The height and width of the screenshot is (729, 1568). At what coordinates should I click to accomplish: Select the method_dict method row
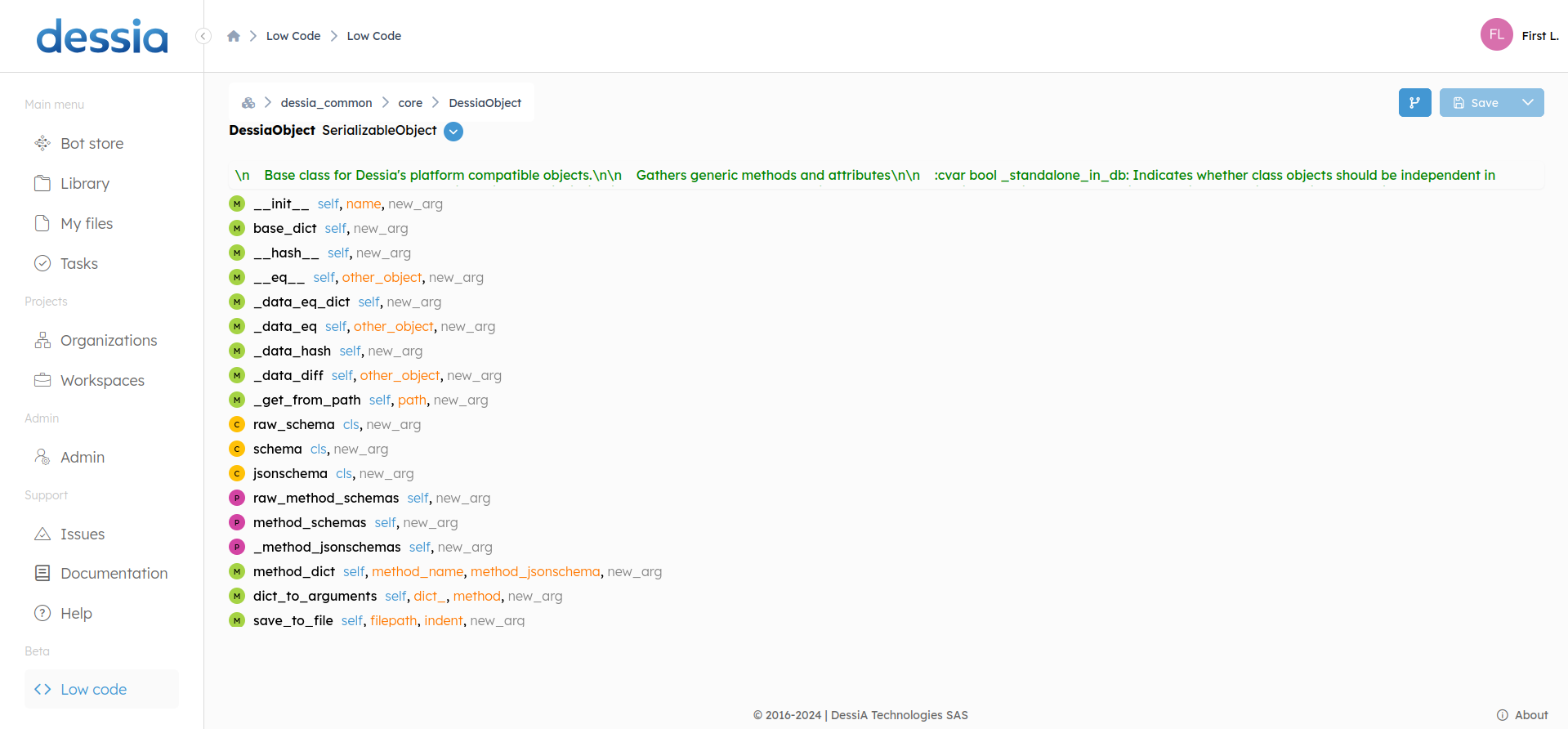(445, 571)
